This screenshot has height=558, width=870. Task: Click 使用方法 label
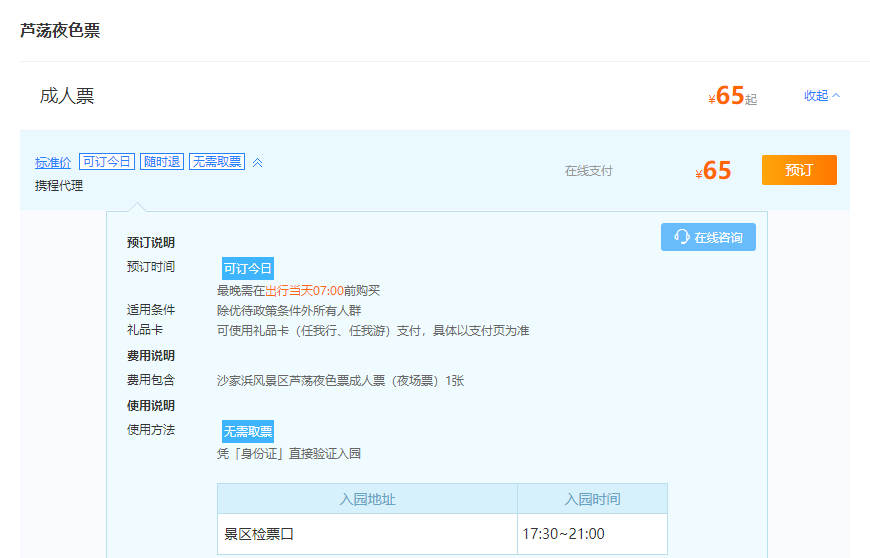point(150,430)
